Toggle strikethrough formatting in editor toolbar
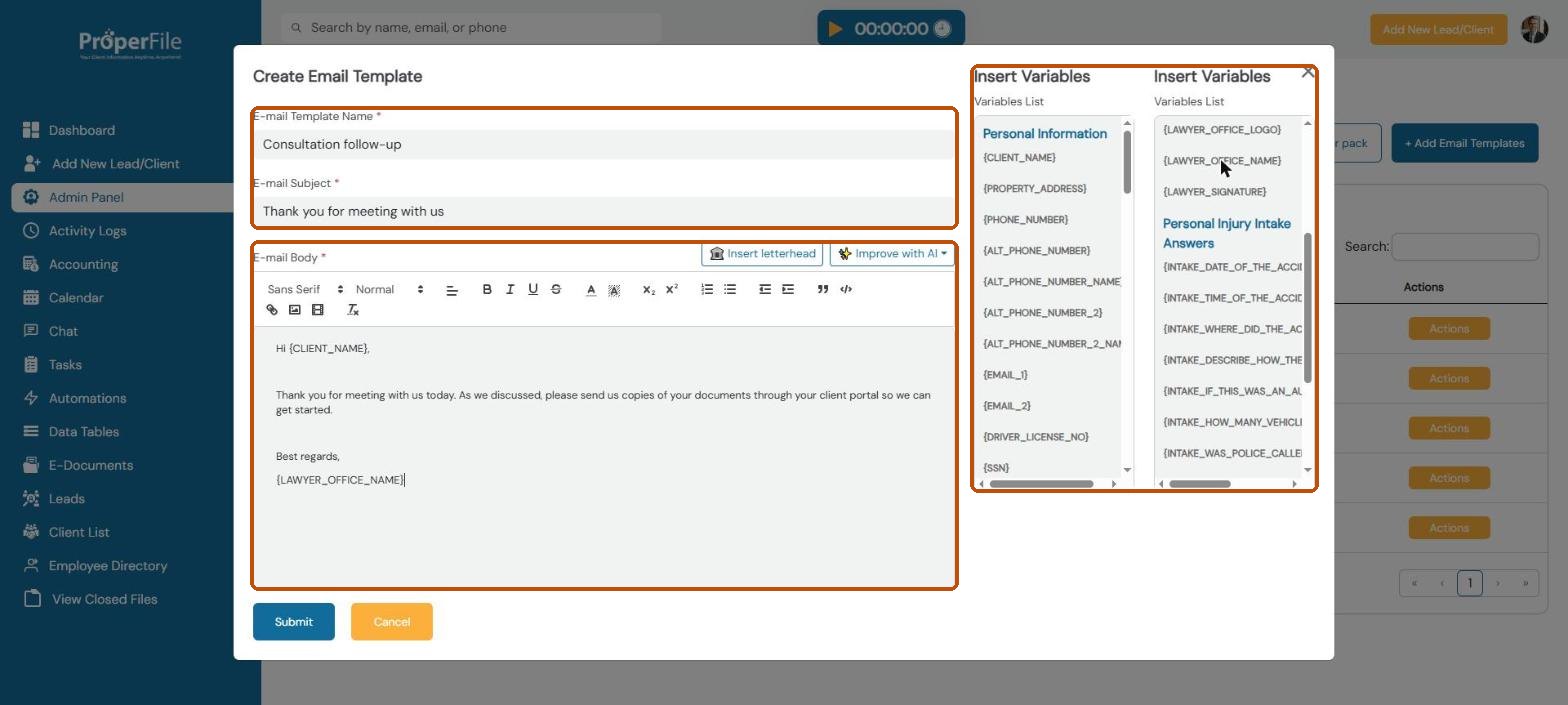 coord(556,289)
